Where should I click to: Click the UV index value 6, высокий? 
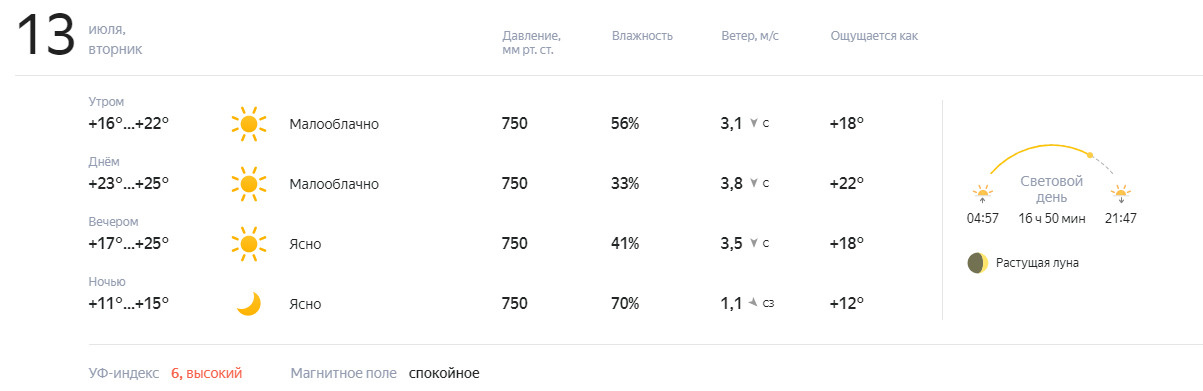206,373
